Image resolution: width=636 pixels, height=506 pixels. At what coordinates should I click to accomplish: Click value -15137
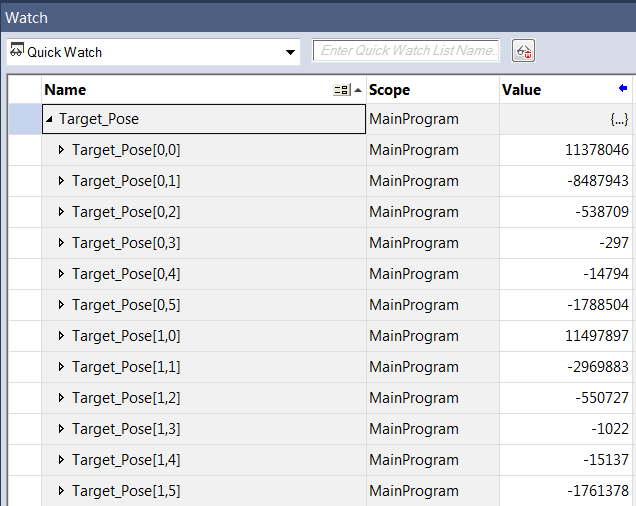606,460
